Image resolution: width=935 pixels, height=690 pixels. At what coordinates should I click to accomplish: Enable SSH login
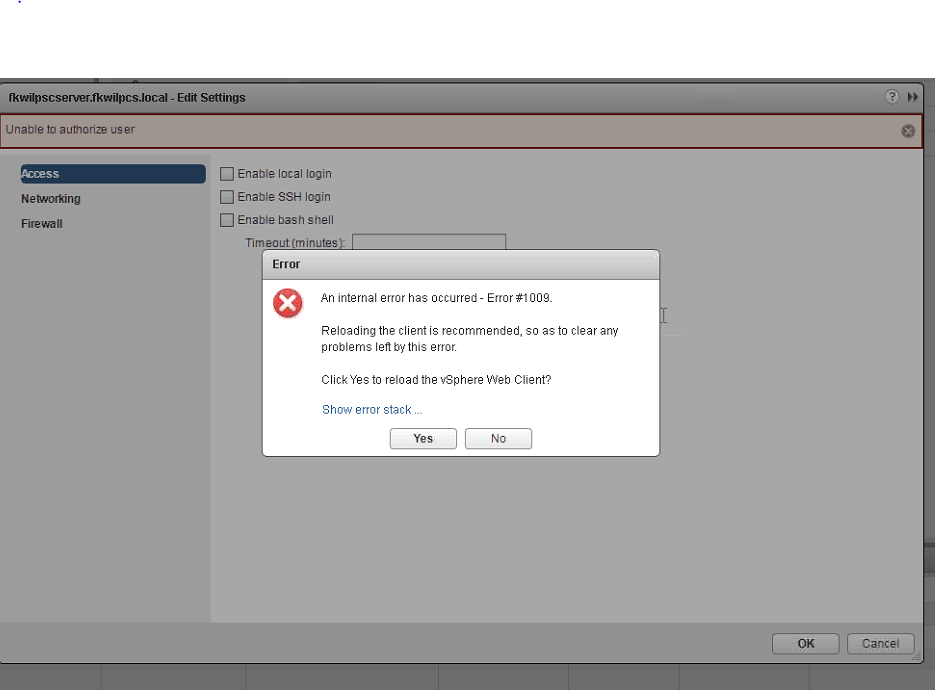click(227, 196)
